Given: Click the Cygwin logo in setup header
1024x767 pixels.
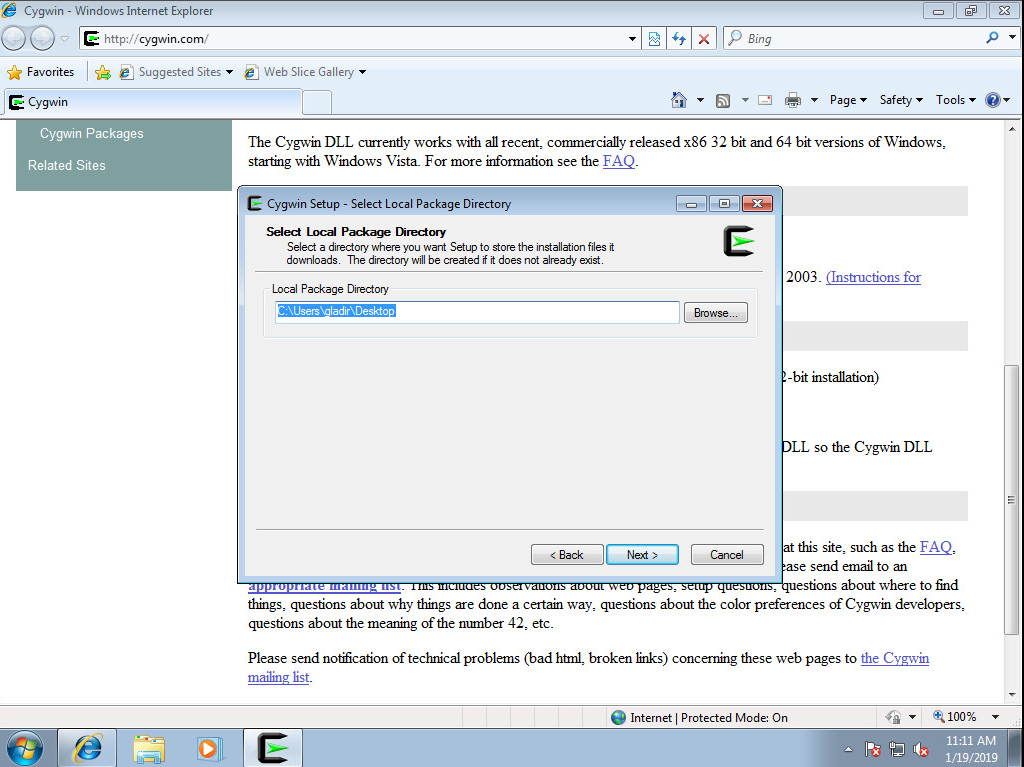Looking at the screenshot, I should pos(739,241).
